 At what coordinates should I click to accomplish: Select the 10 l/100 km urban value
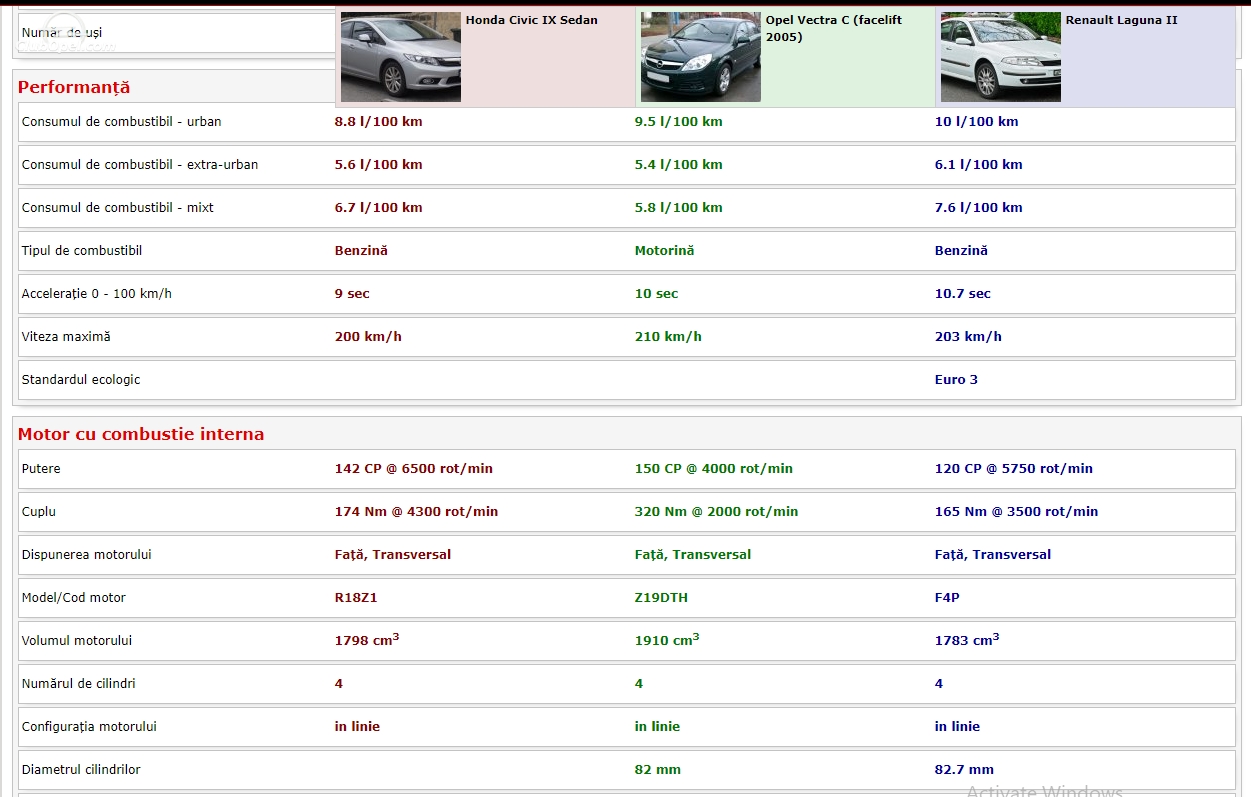(977, 122)
